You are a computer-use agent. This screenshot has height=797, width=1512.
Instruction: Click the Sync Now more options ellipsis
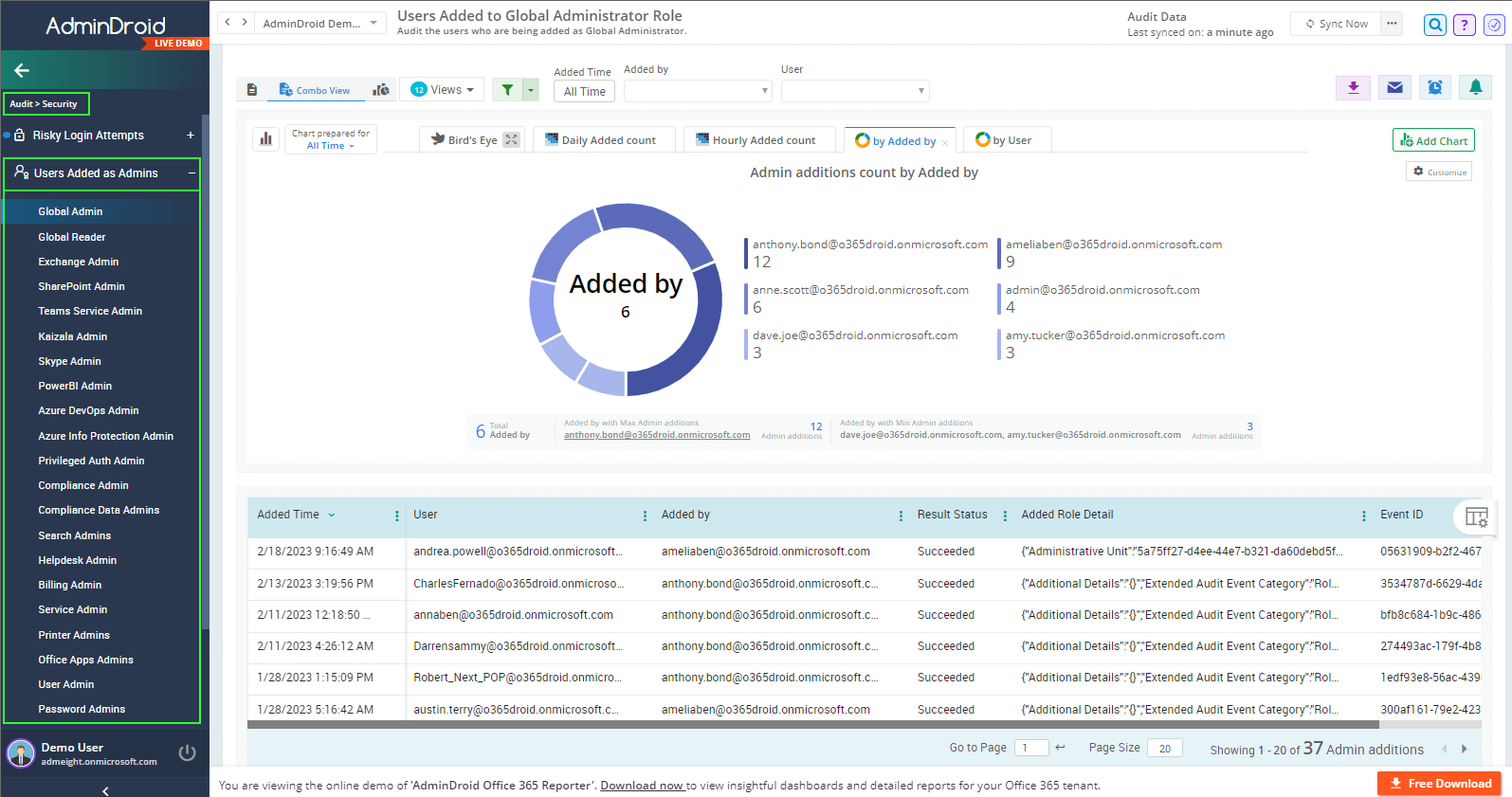click(x=1392, y=24)
